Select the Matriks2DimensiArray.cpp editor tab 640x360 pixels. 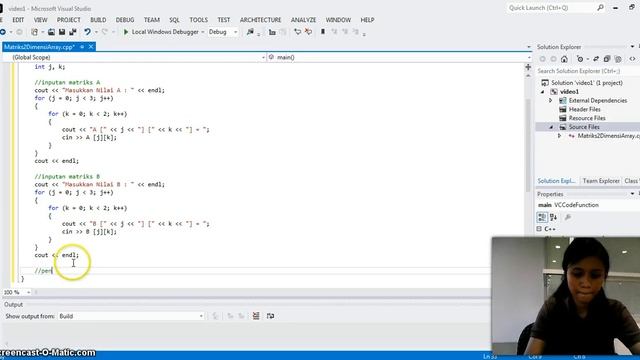tap(39, 47)
